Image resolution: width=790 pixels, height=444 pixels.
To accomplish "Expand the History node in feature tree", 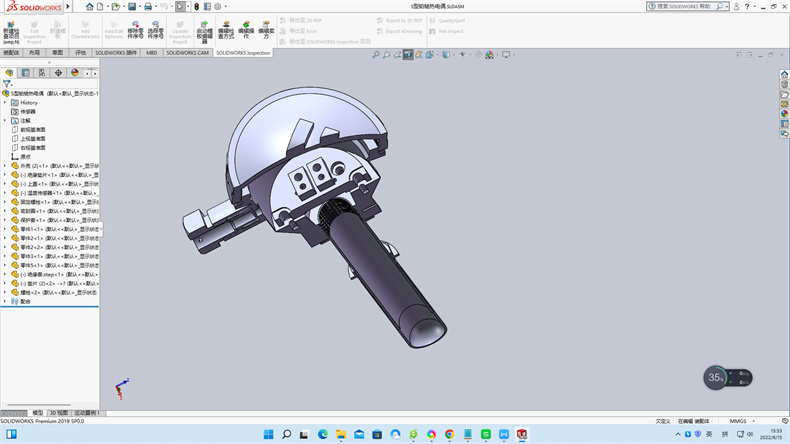I will [5, 102].
